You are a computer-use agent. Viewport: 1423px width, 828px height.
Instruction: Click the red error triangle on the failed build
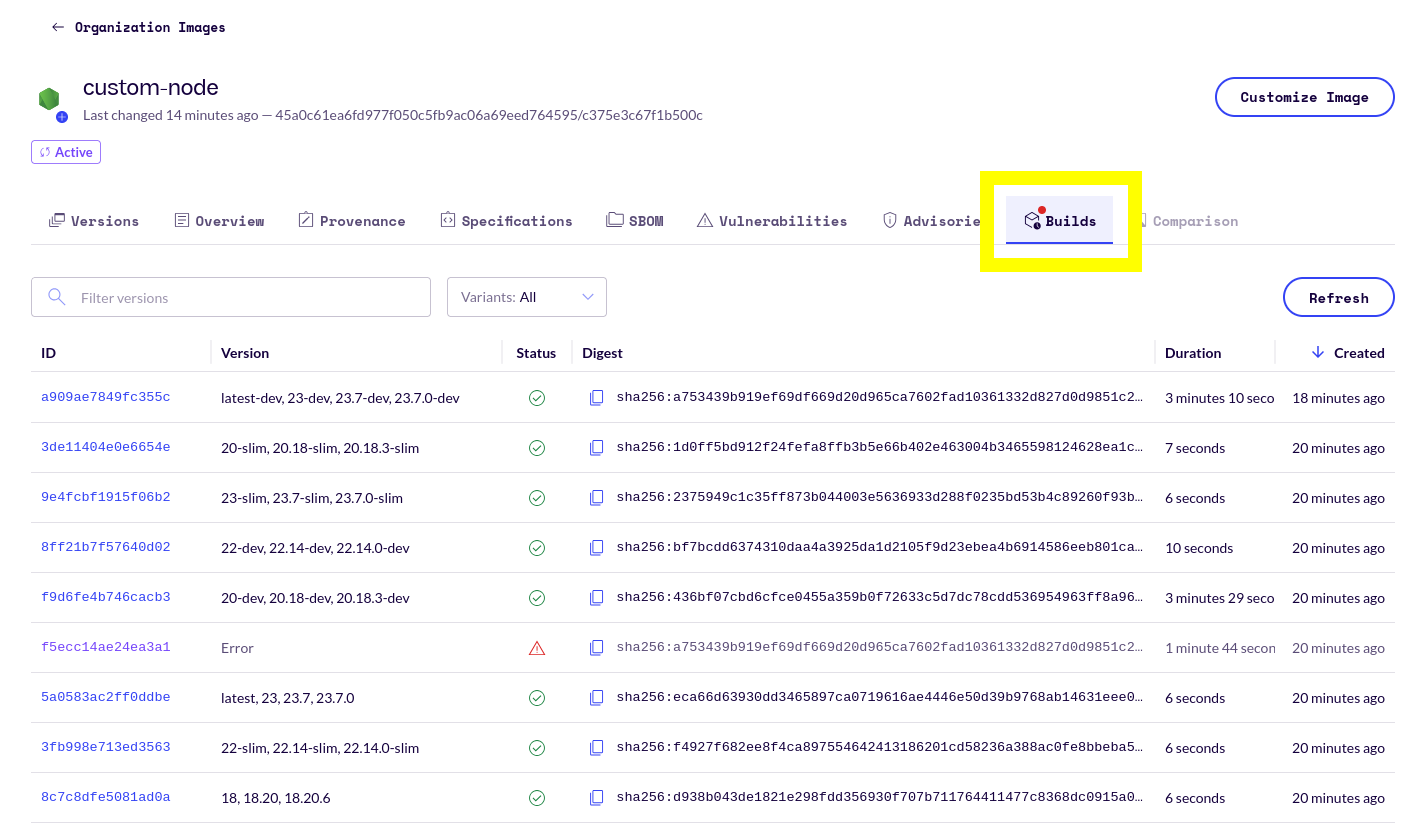pyautogui.click(x=537, y=648)
